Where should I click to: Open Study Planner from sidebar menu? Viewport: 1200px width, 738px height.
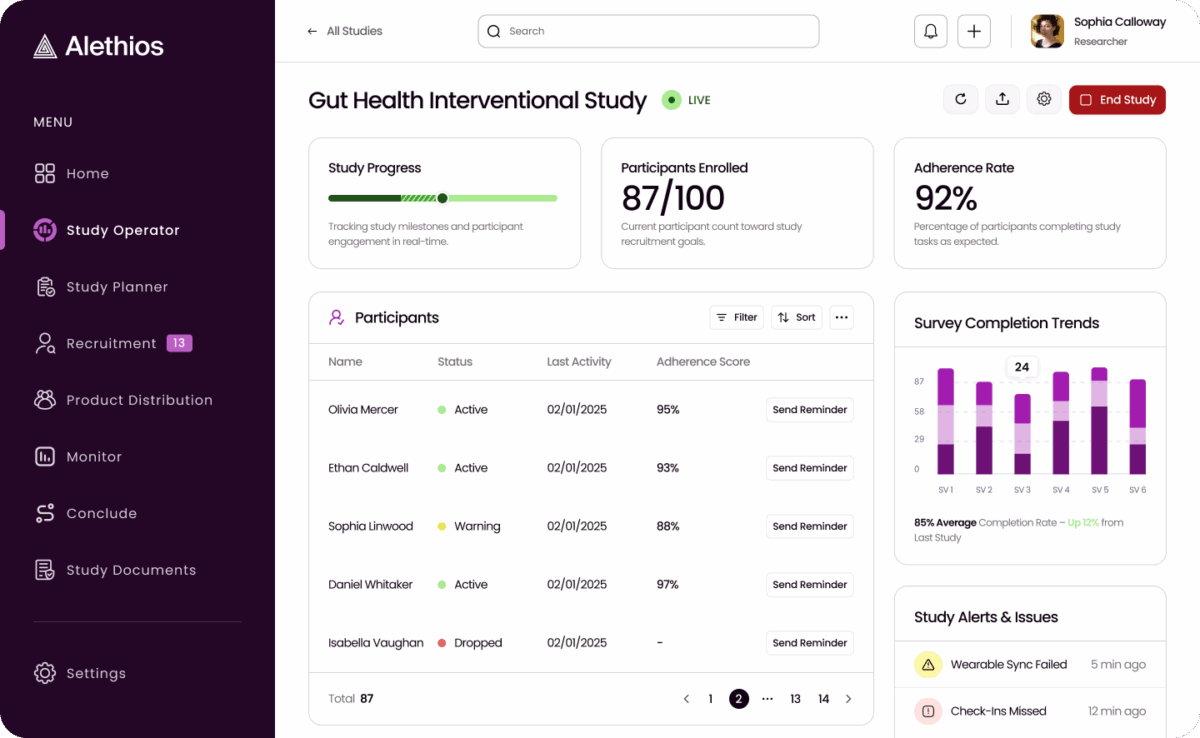click(116, 287)
